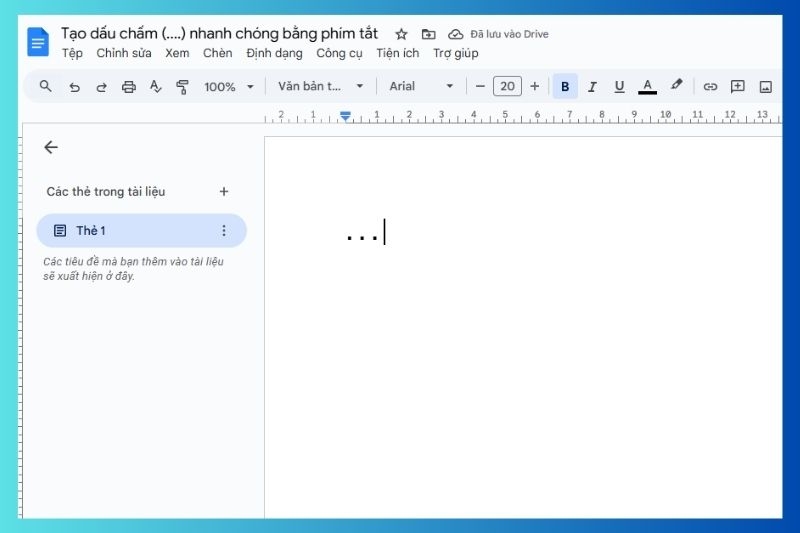Click in the document after the dots
Screen dimensions: 800x533
pyautogui.click(x=386, y=232)
